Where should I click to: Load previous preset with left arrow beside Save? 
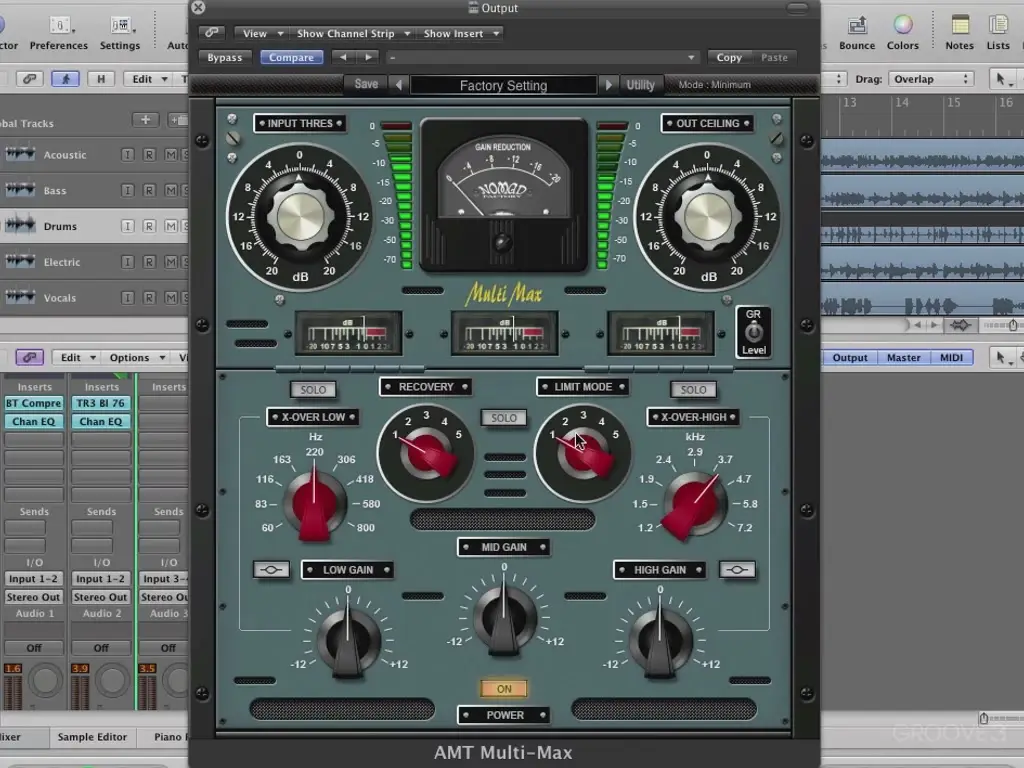tap(398, 85)
